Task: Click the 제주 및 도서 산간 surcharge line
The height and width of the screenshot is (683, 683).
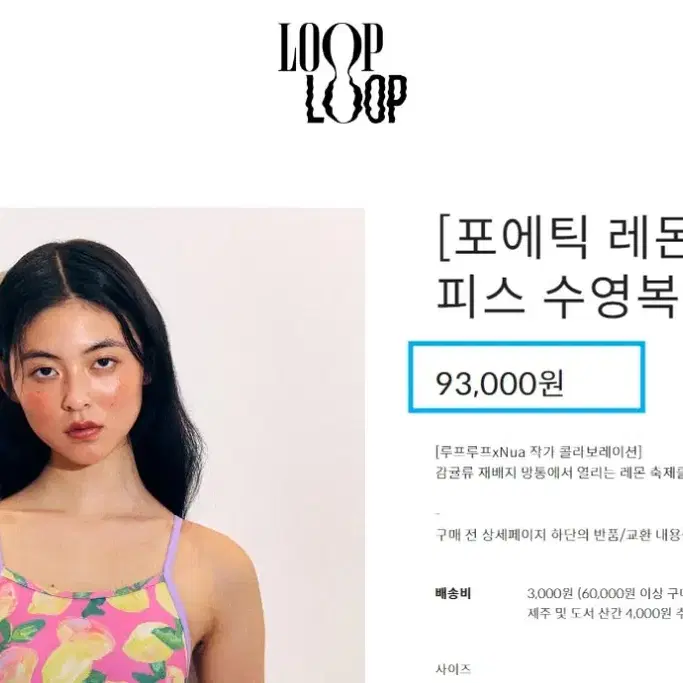Action: [x=605, y=613]
